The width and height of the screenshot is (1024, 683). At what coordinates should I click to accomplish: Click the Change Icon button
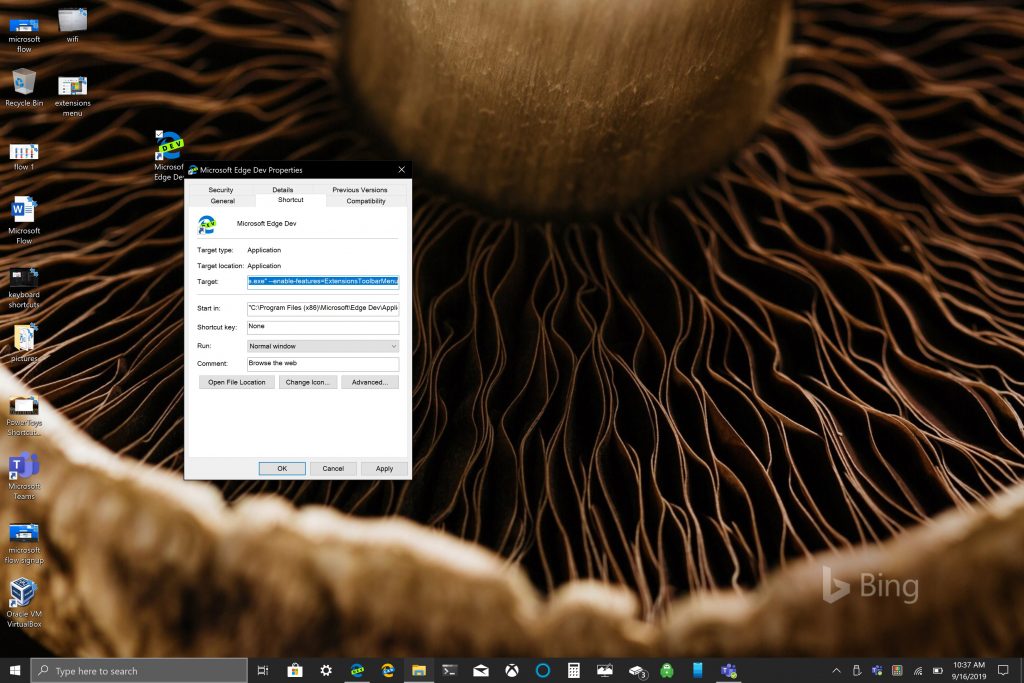click(307, 381)
